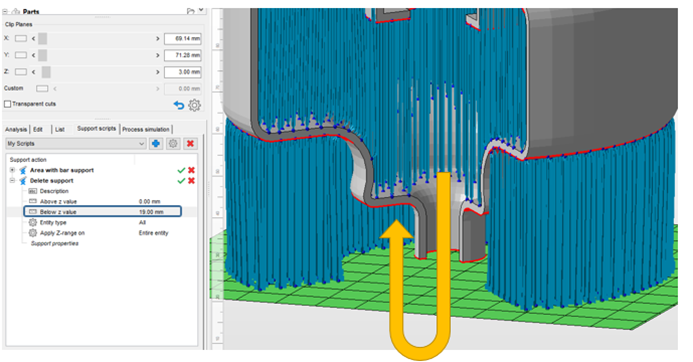Collapse the Delete support tree node
This screenshot has width=693, height=362.
12,181
